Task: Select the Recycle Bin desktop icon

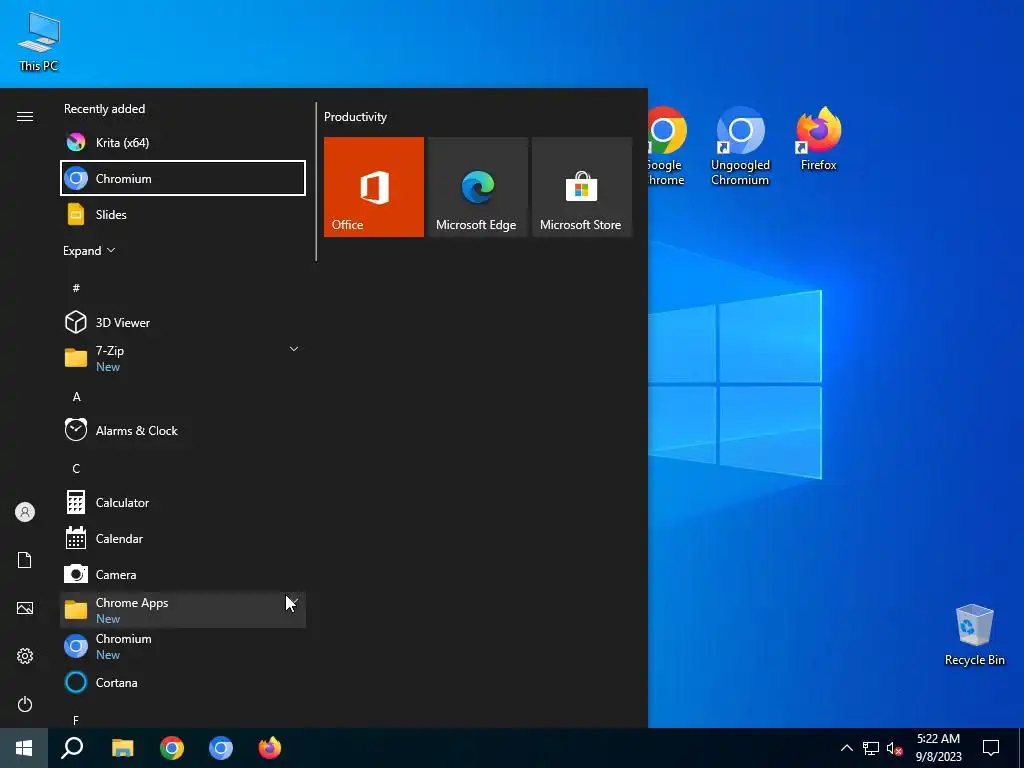Action: (974, 634)
